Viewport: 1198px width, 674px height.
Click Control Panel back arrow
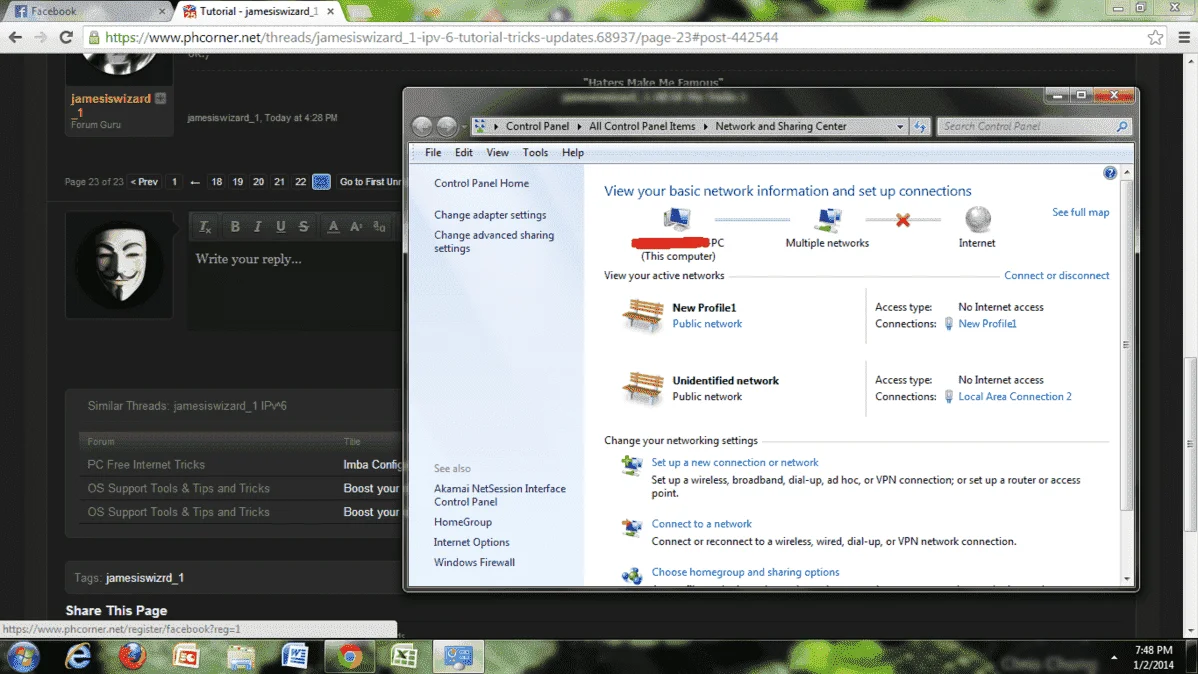(422, 126)
